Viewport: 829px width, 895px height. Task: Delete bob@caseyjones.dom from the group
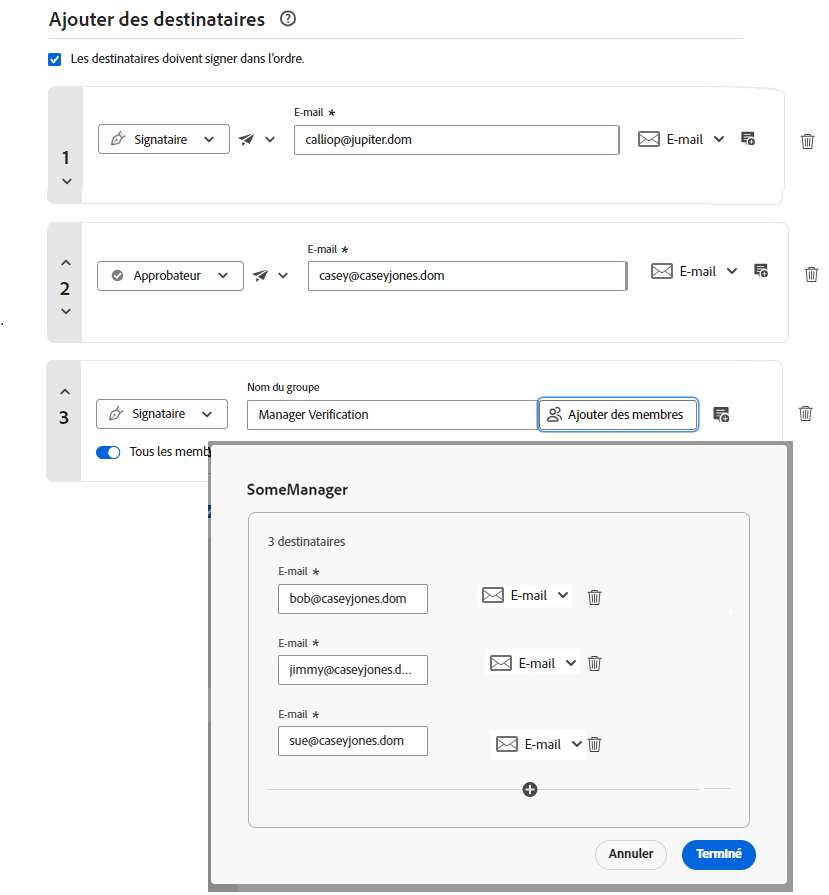pyautogui.click(x=594, y=597)
